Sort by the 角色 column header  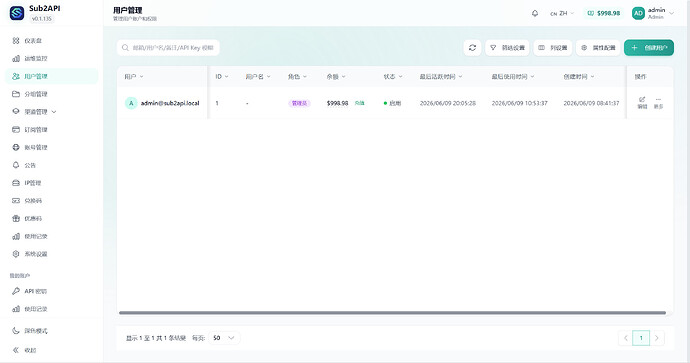(x=297, y=77)
